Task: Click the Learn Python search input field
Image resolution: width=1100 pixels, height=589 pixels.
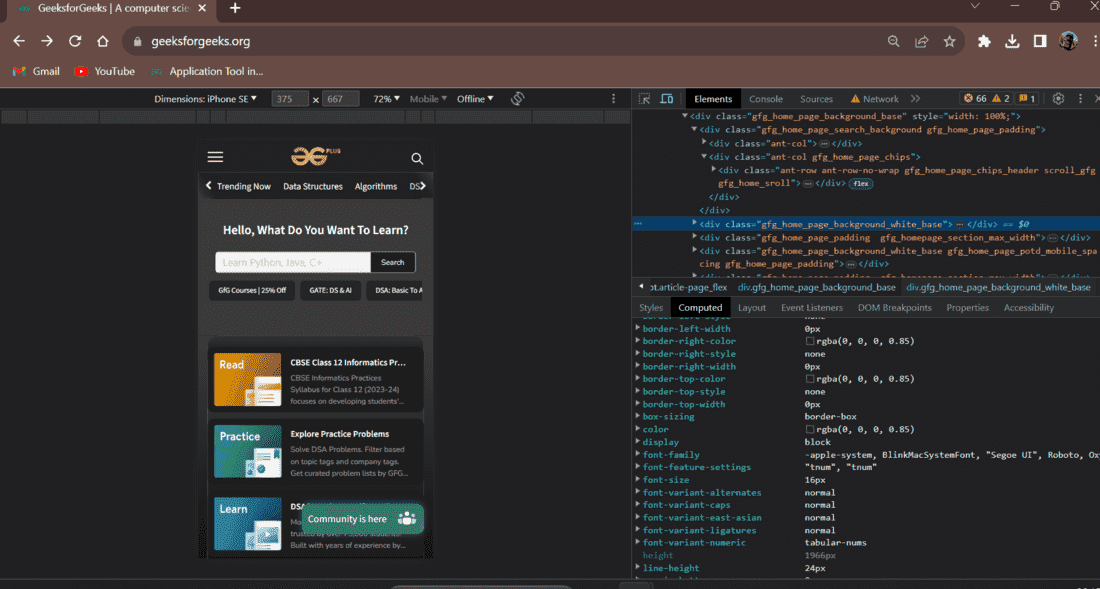Action: pos(292,262)
